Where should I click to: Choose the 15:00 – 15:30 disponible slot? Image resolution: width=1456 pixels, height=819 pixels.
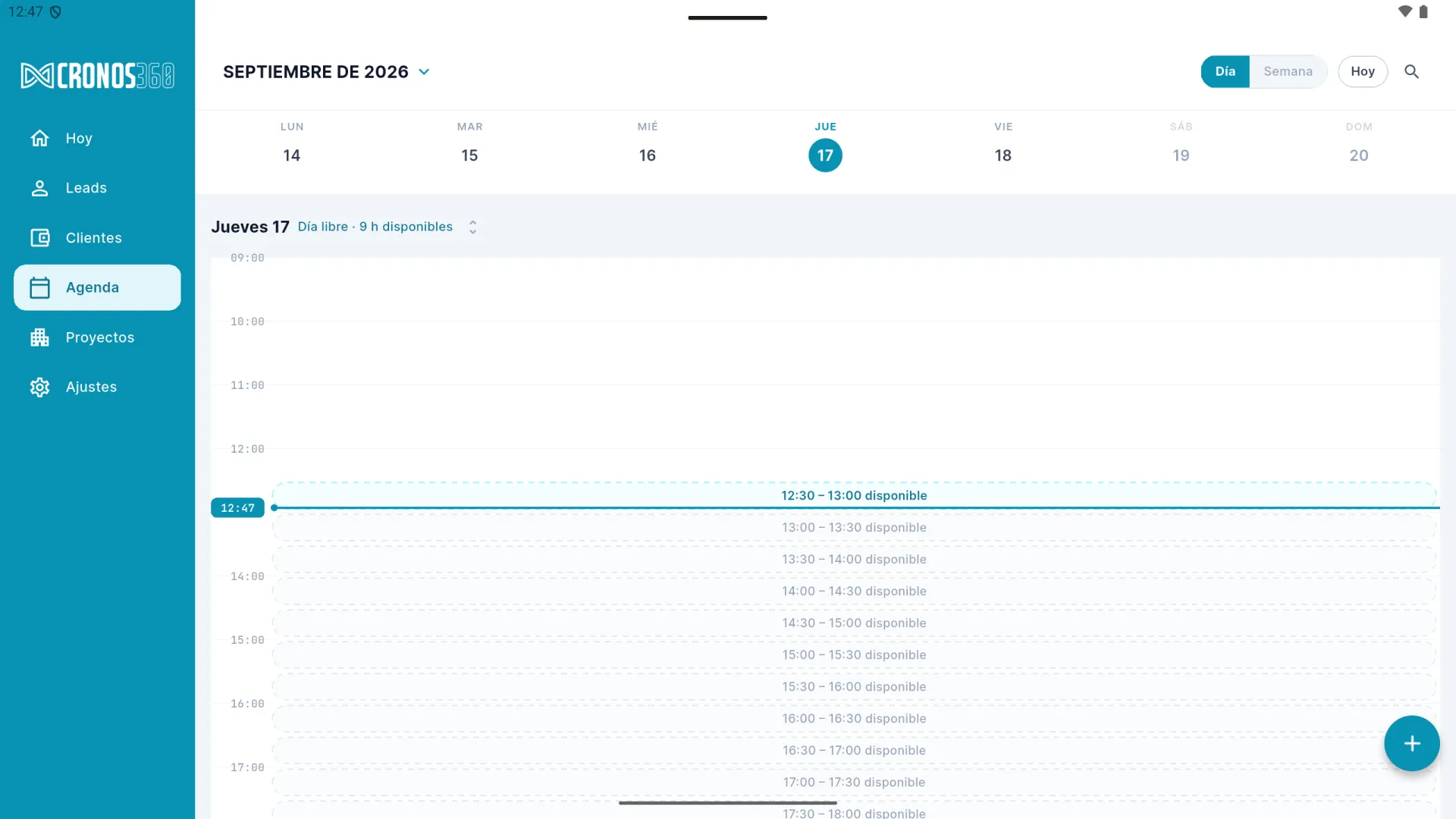click(854, 654)
